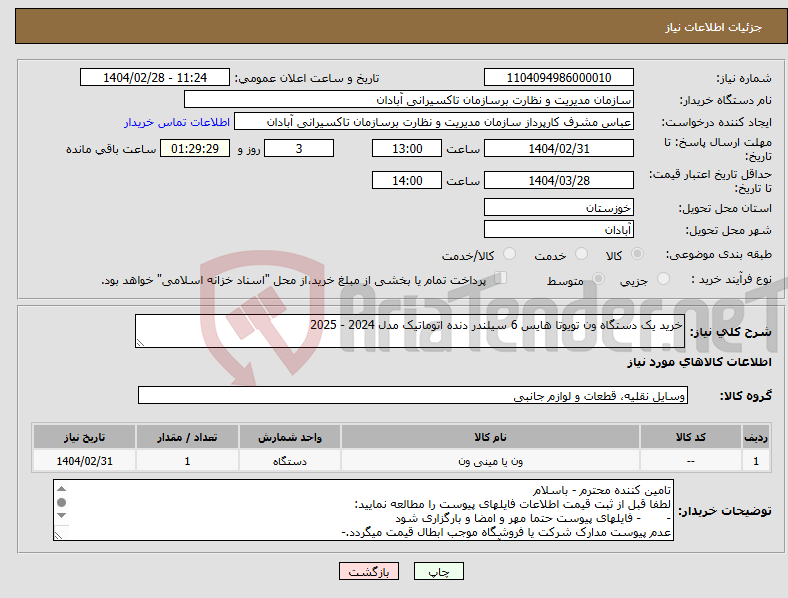
Task: Click the buyer organization name field
Action: click(x=409, y=99)
